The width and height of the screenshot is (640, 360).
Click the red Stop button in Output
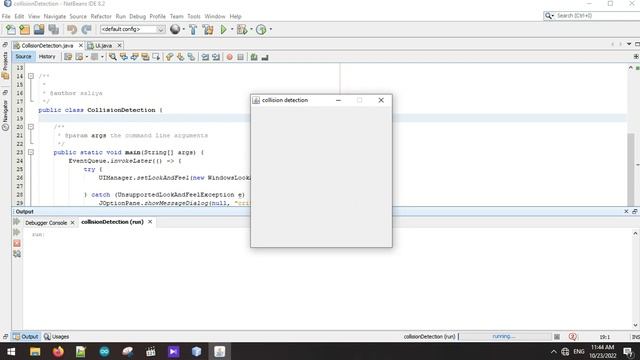[17, 243]
